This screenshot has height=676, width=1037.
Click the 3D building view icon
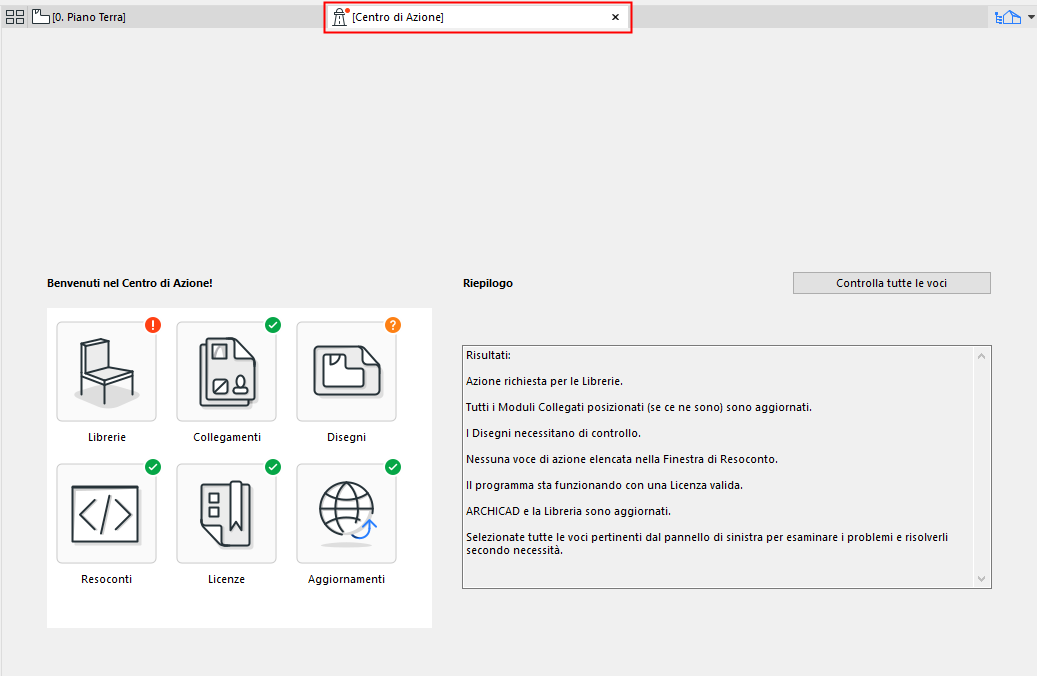point(1007,17)
